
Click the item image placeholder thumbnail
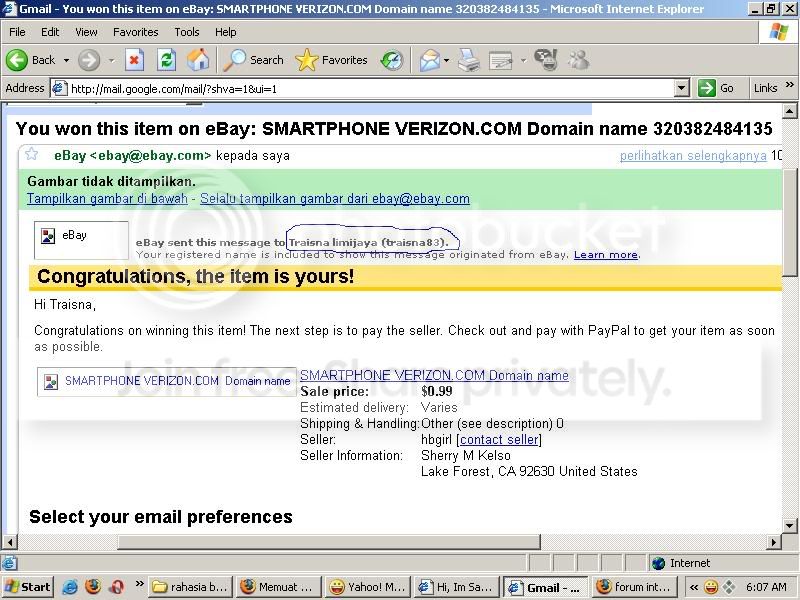tap(166, 381)
